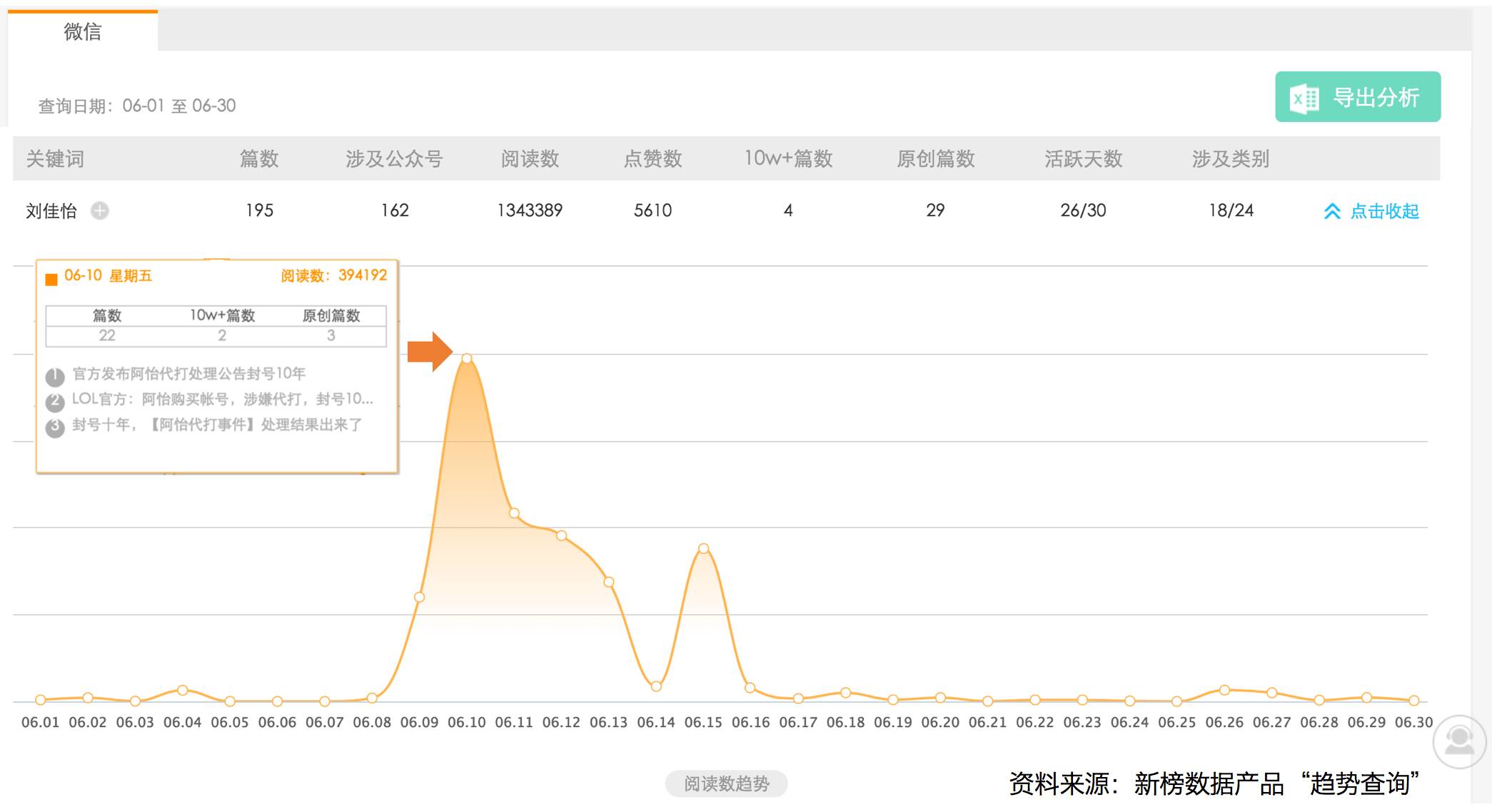Click the 195 articles value
Viewport: 1492px width, 812px height.
click(259, 210)
